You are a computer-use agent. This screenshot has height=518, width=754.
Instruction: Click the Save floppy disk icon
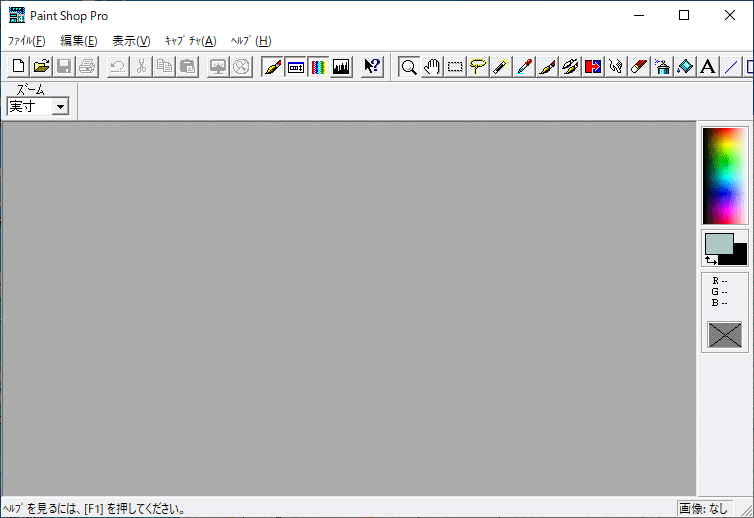pyautogui.click(x=64, y=66)
